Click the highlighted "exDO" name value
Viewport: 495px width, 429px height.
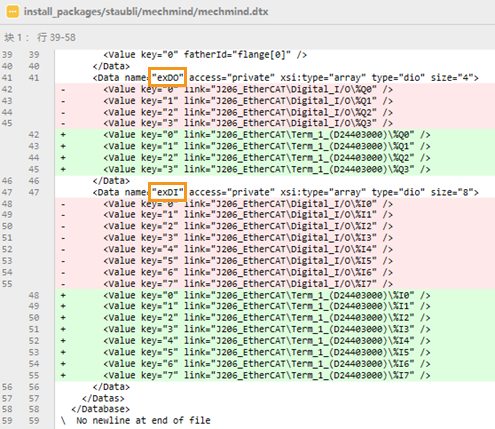[x=168, y=77]
